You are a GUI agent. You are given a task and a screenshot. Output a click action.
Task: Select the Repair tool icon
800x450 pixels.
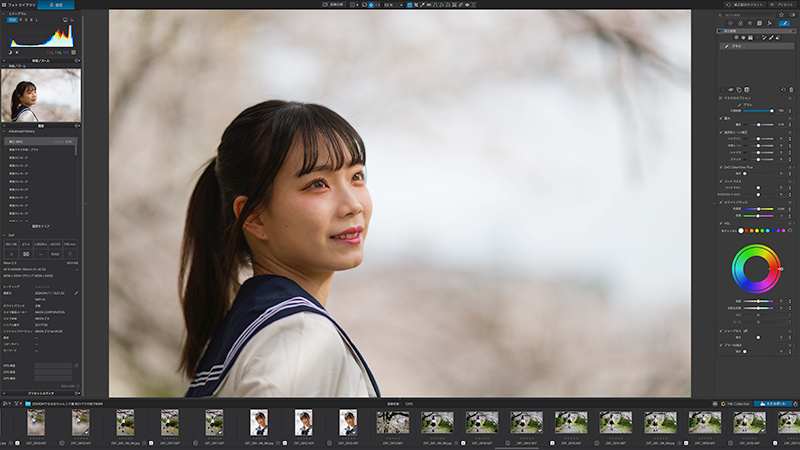(461, 5)
